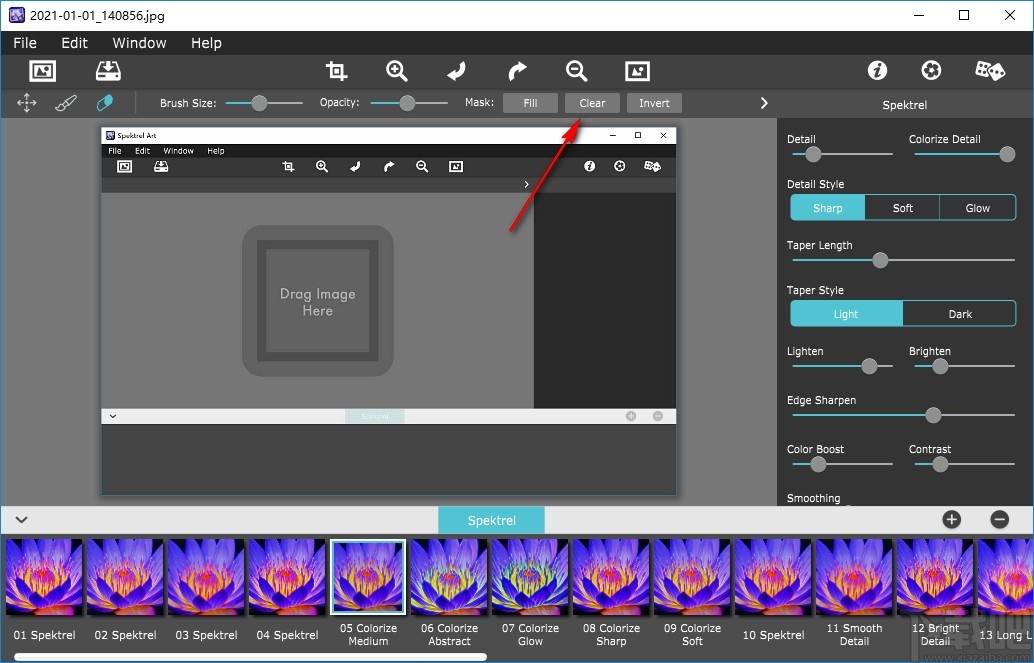
Task: Select the eraser mask tool
Action: tap(104, 103)
